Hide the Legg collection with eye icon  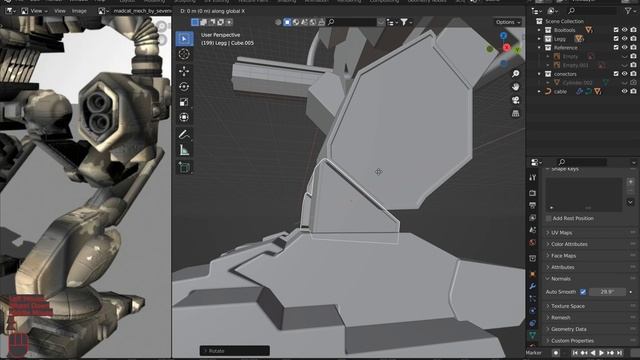coord(624,39)
